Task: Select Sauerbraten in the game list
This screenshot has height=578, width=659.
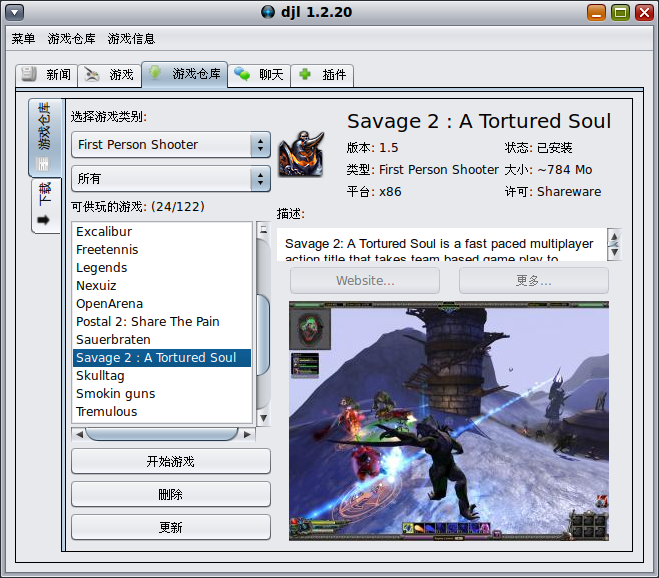Action: click(162, 340)
